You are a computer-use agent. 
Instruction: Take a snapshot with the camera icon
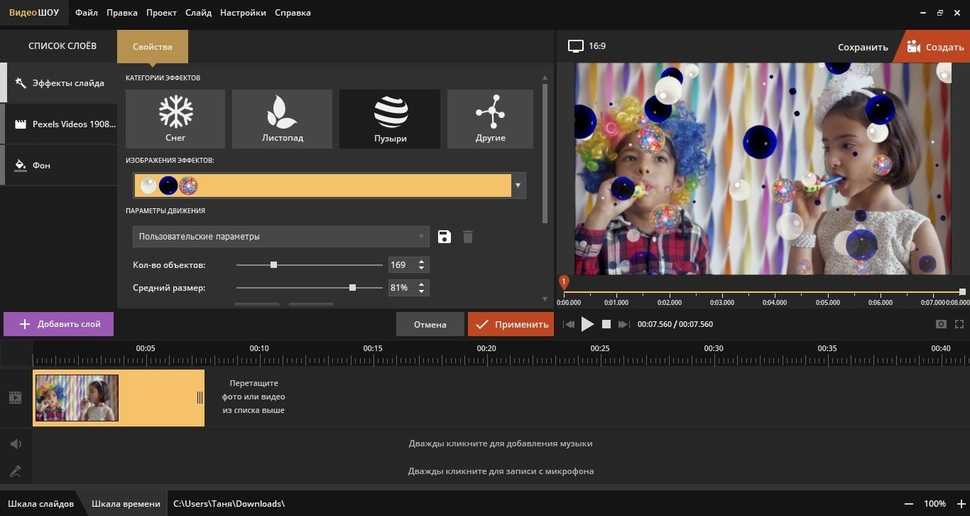click(941, 324)
